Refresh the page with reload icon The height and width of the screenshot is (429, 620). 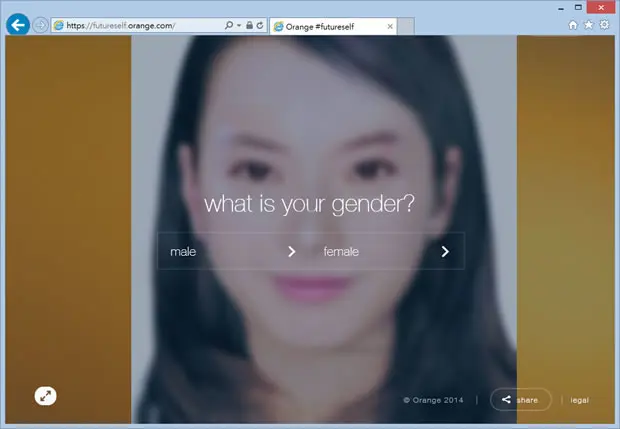click(x=260, y=25)
